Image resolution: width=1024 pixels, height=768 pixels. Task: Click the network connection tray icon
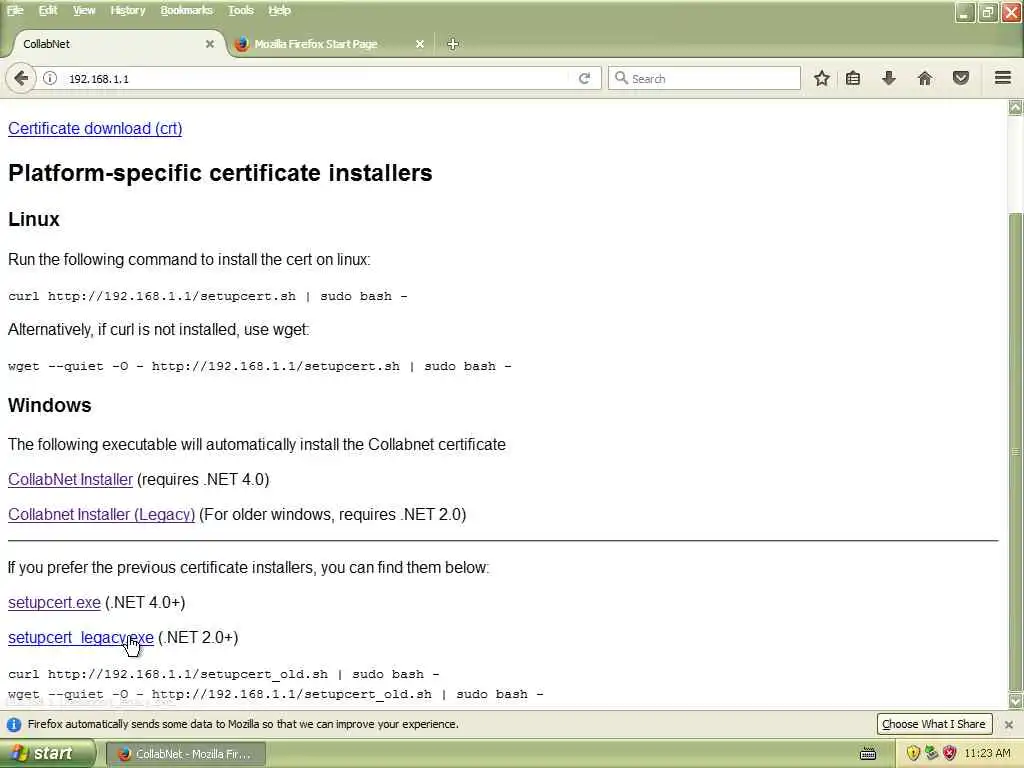click(931, 754)
